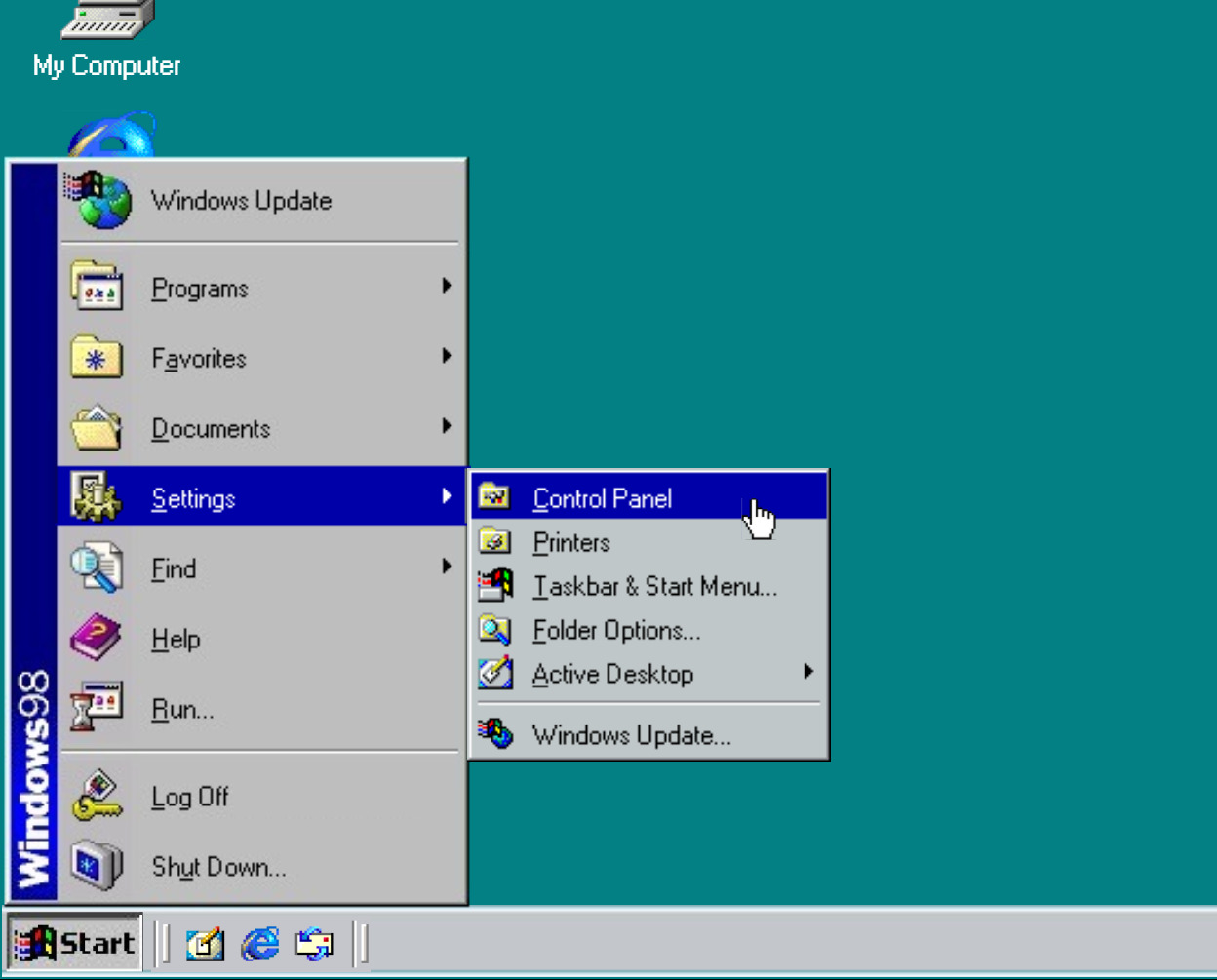Image resolution: width=1217 pixels, height=980 pixels.
Task: Expand the Find submenu arrow
Action: coord(447,567)
